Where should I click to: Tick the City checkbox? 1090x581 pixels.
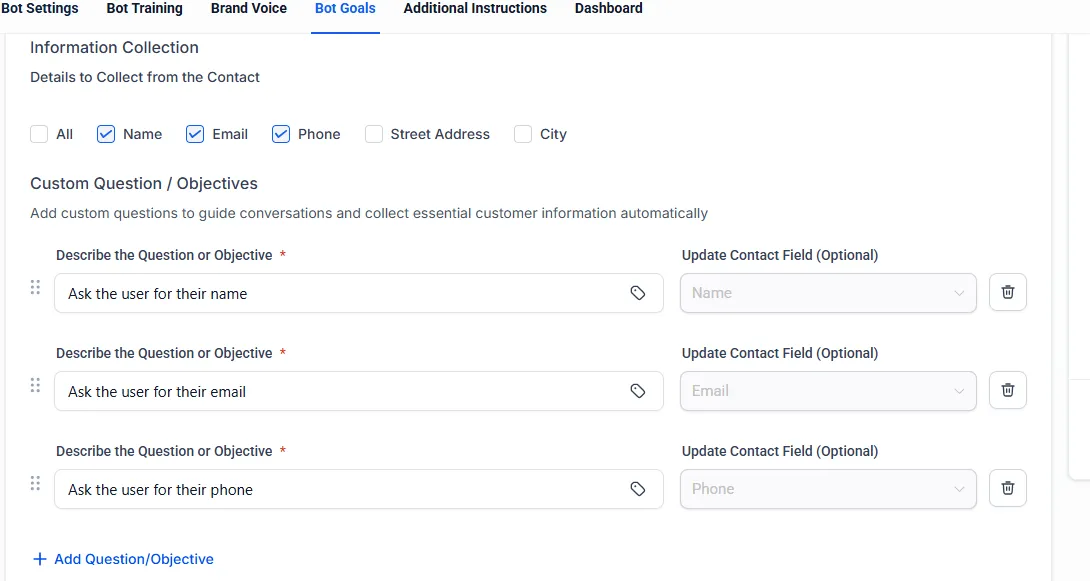[523, 134]
